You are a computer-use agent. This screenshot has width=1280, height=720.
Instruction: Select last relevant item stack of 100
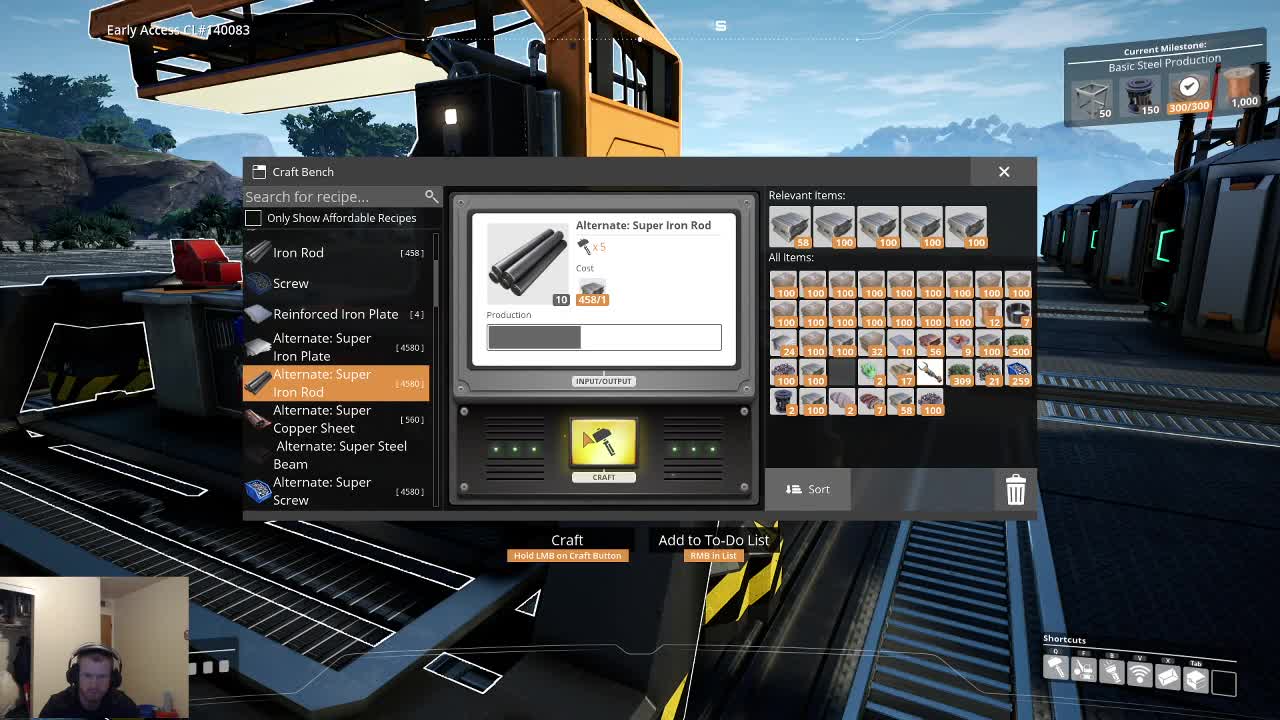(x=966, y=227)
